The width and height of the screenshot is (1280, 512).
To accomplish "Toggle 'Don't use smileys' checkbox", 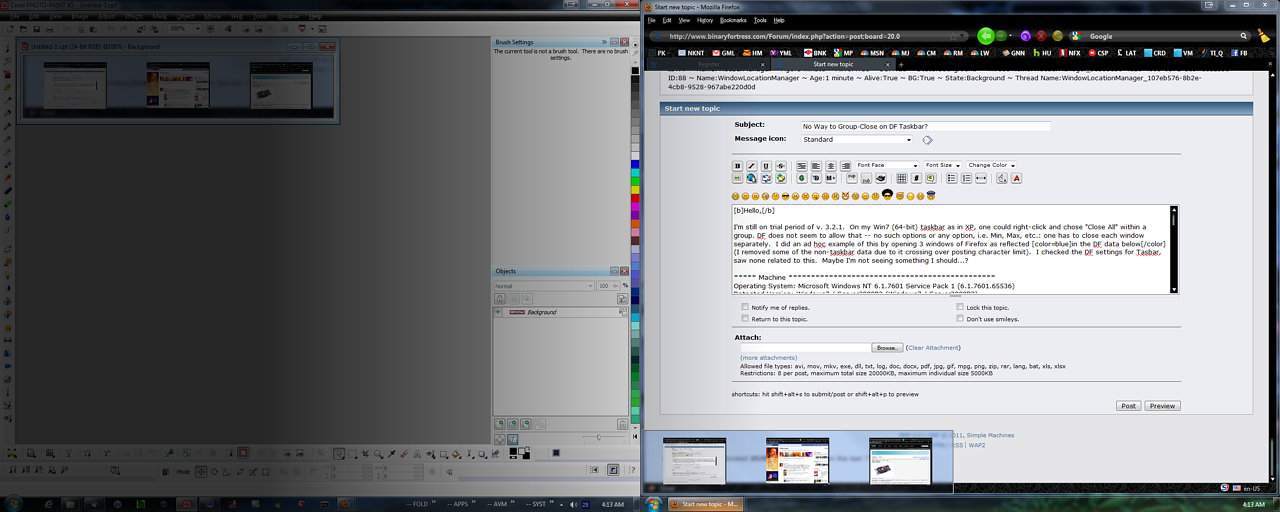I will 960,318.
